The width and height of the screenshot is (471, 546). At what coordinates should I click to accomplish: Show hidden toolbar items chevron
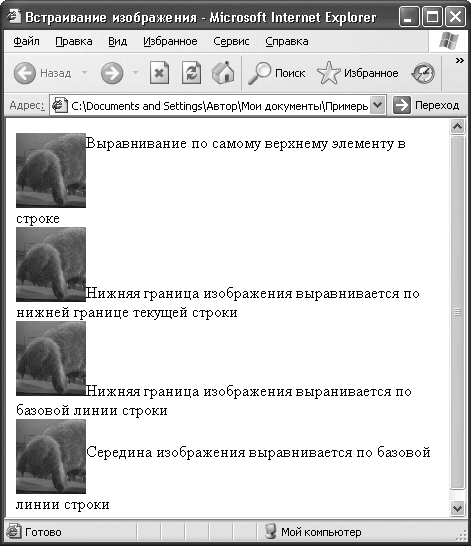point(460,61)
